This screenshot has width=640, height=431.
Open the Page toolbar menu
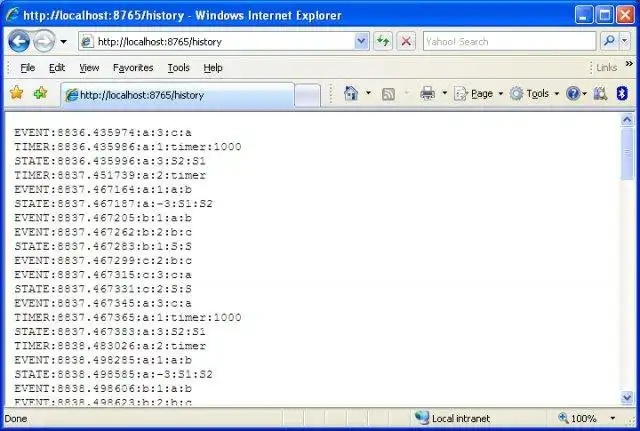click(478, 94)
